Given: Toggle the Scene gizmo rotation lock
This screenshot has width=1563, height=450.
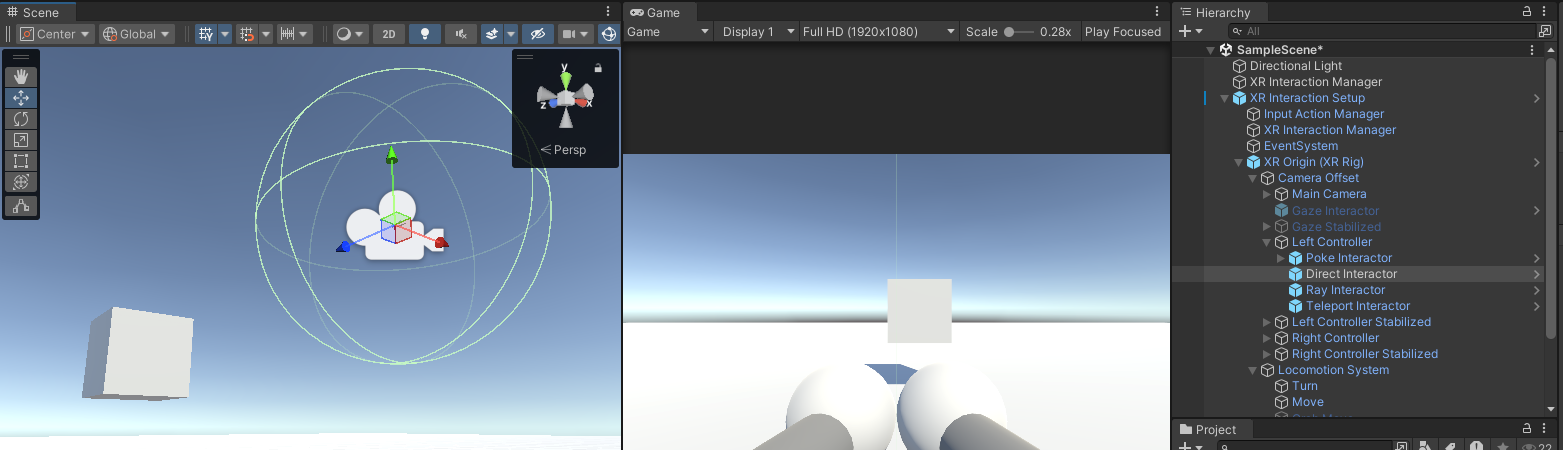Looking at the screenshot, I should coord(598,68).
